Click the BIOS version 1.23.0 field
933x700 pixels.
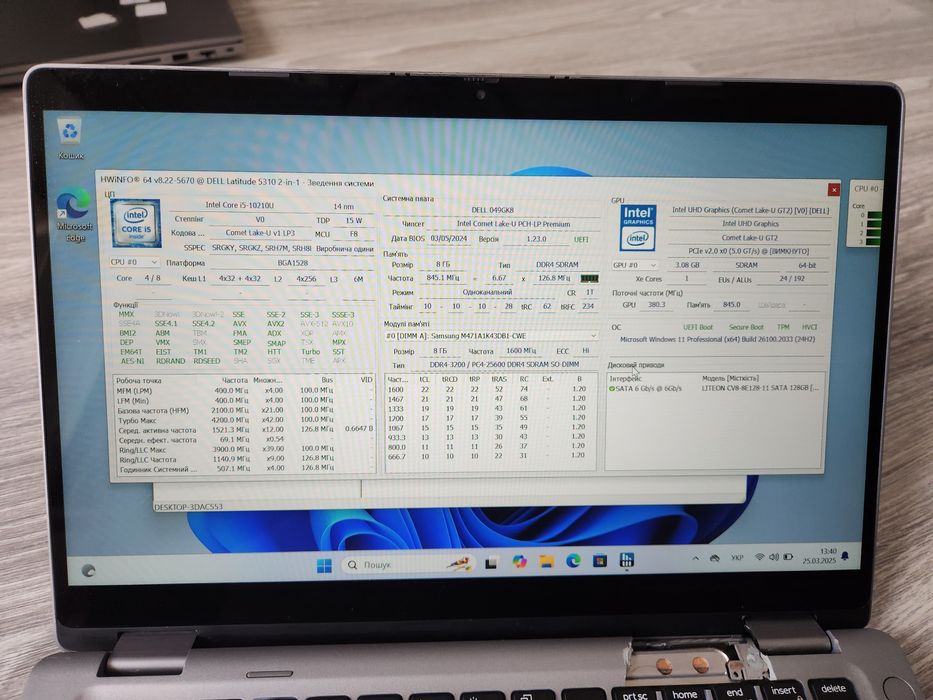(x=536, y=239)
